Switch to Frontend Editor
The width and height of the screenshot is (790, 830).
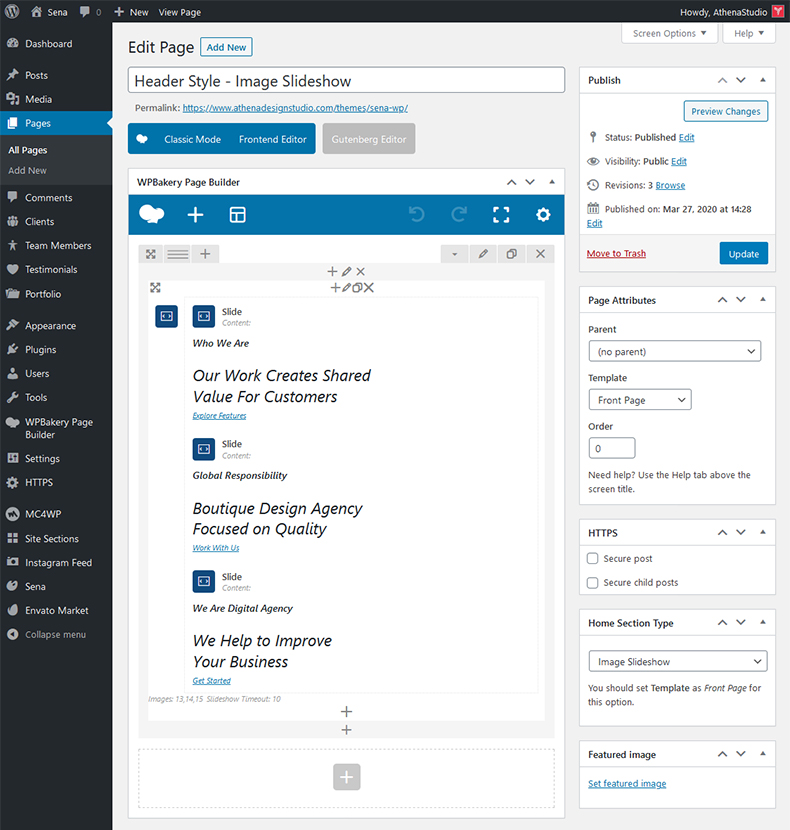click(x=273, y=139)
